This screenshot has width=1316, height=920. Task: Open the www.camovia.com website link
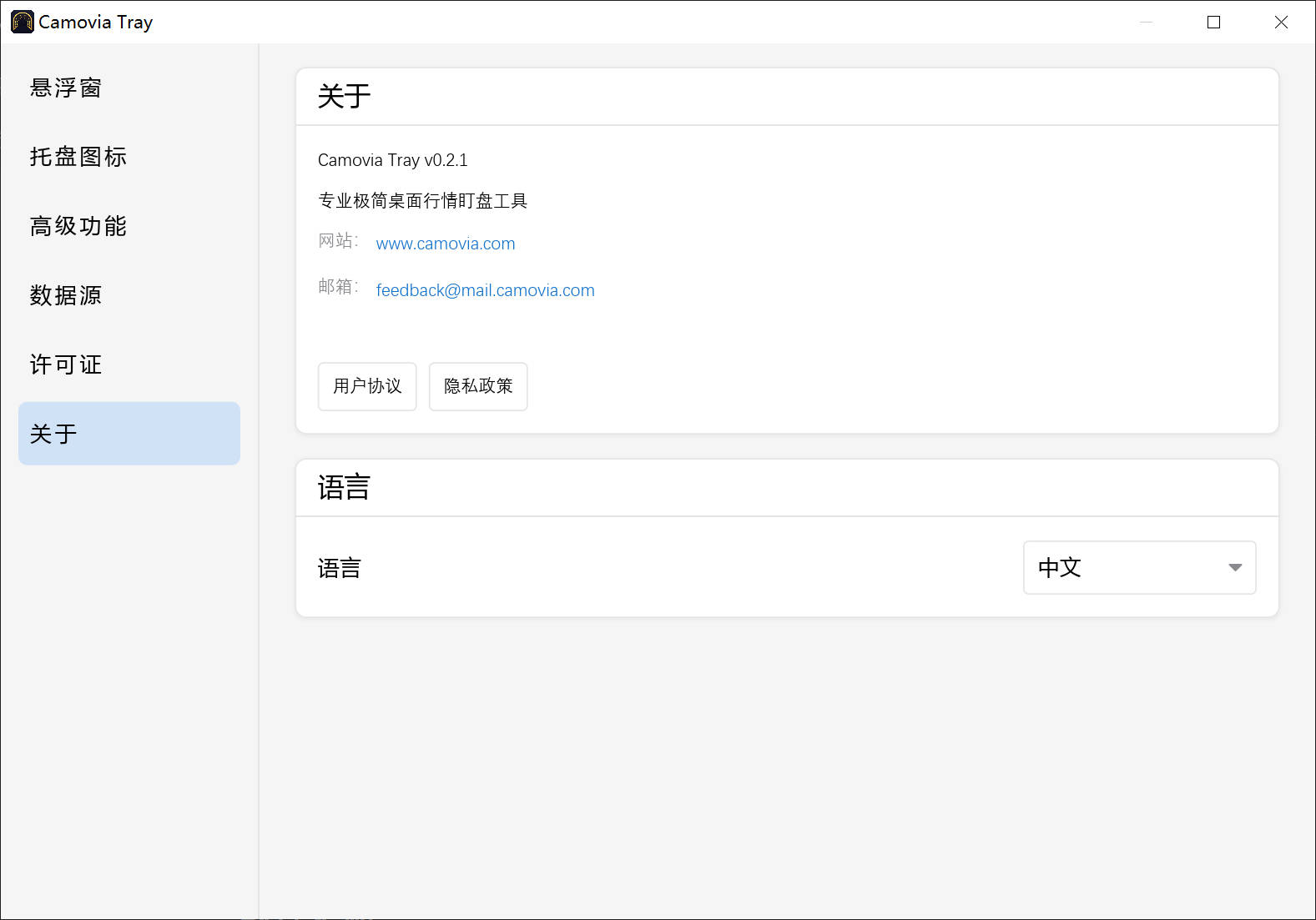(x=446, y=244)
